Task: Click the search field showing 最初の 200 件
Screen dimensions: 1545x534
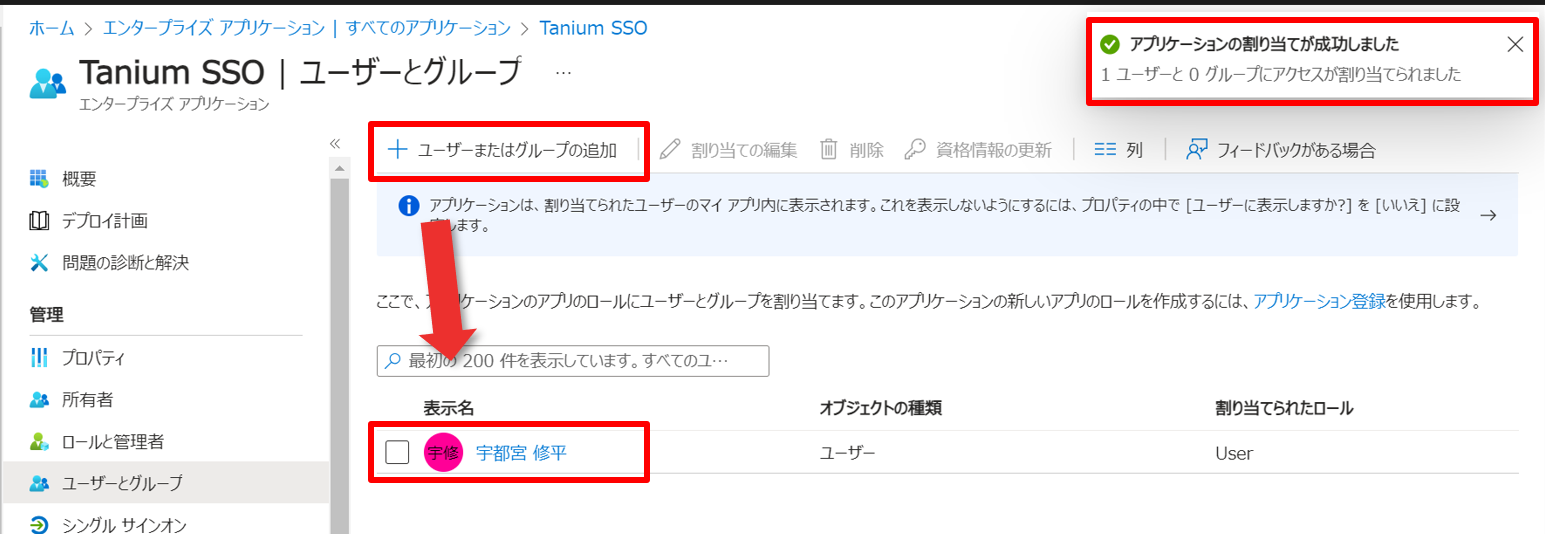Action: point(573,361)
